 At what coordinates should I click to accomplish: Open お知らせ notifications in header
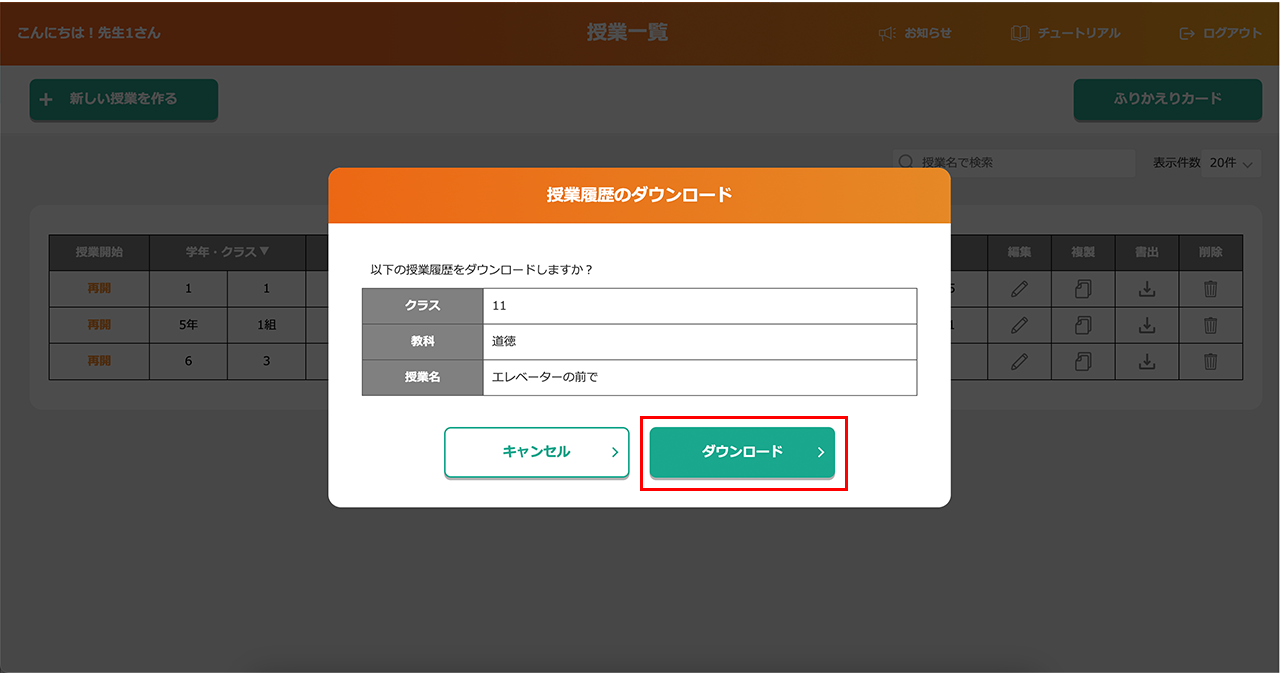pos(915,33)
